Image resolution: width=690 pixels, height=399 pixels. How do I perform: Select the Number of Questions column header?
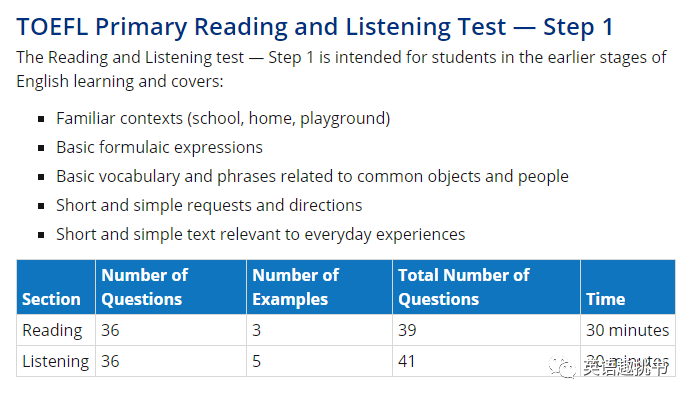click(x=171, y=287)
